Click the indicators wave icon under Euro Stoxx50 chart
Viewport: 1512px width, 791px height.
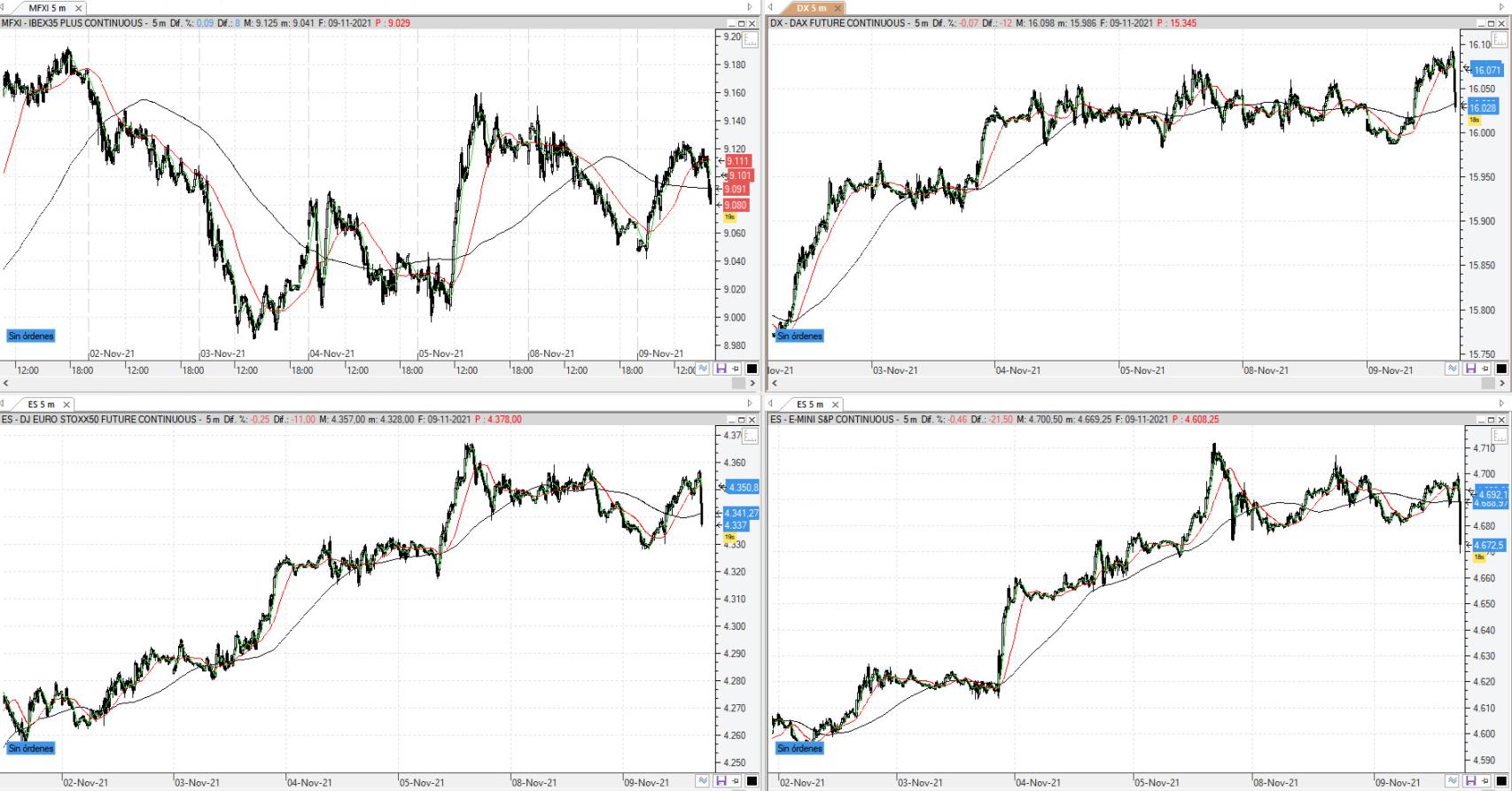coord(704,781)
